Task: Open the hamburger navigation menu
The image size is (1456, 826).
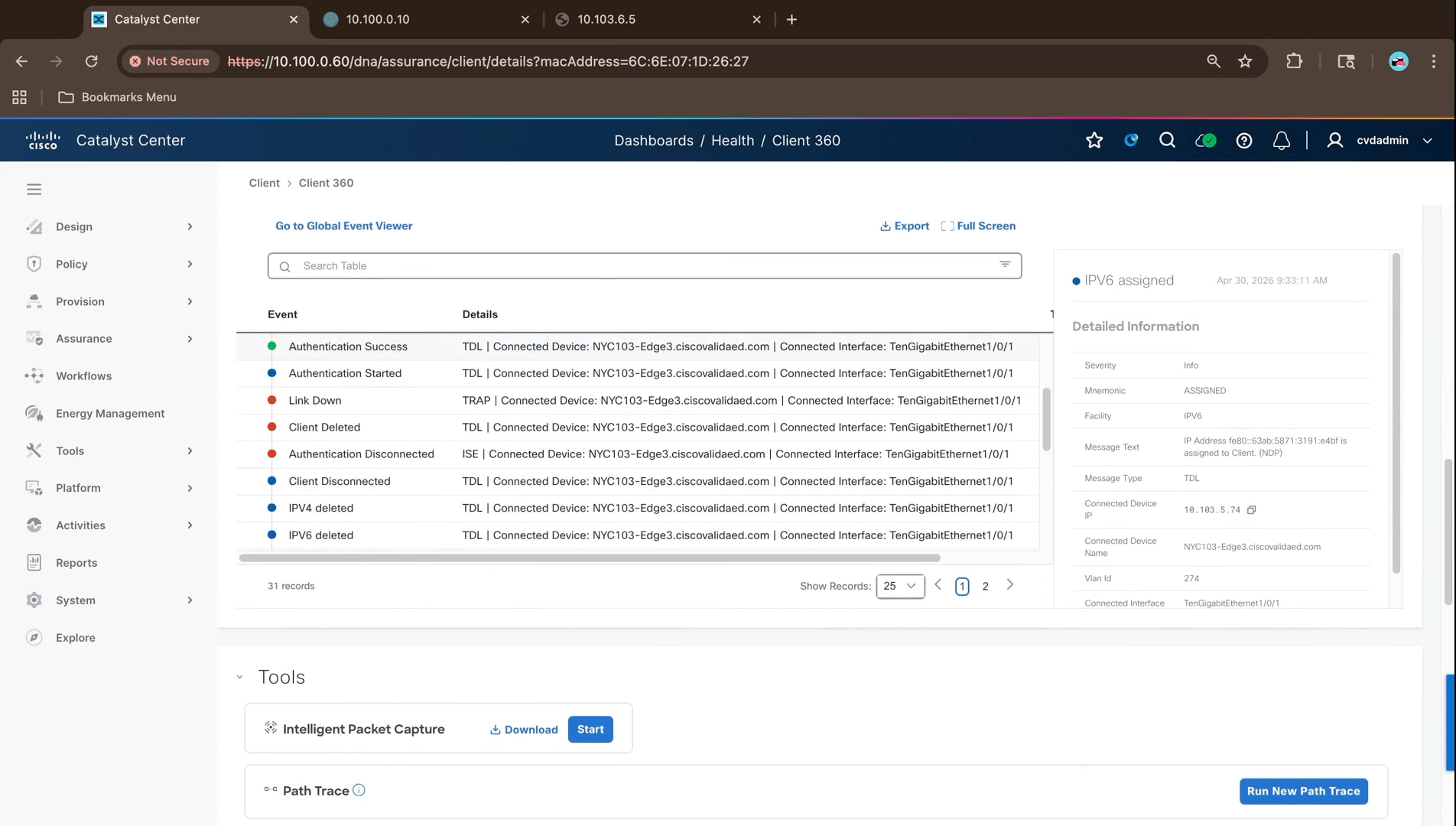Action: click(34, 189)
